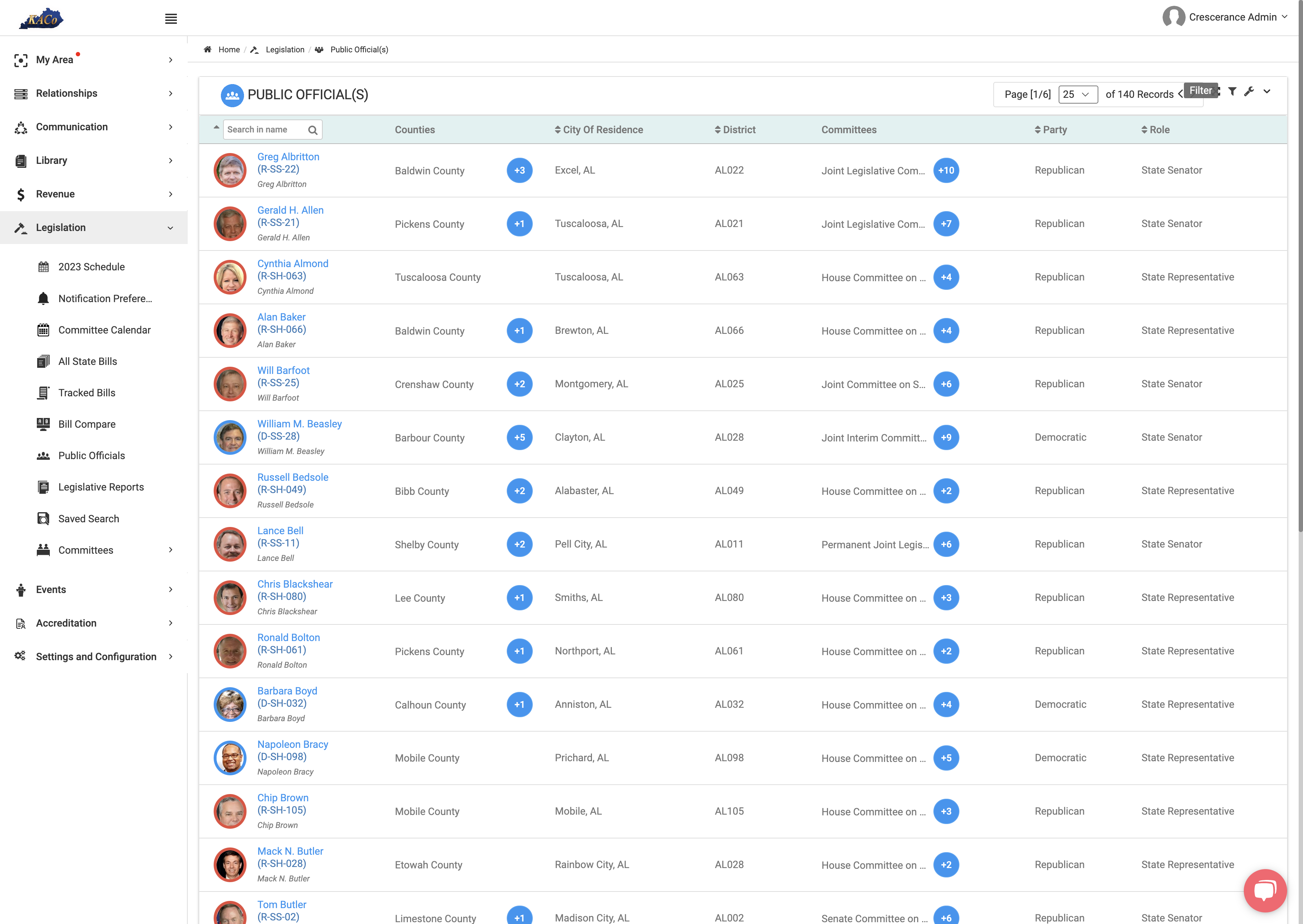The width and height of the screenshot is (1303, 924).
Task: Click the hamburger menu icon
Action: pos(171,19)
